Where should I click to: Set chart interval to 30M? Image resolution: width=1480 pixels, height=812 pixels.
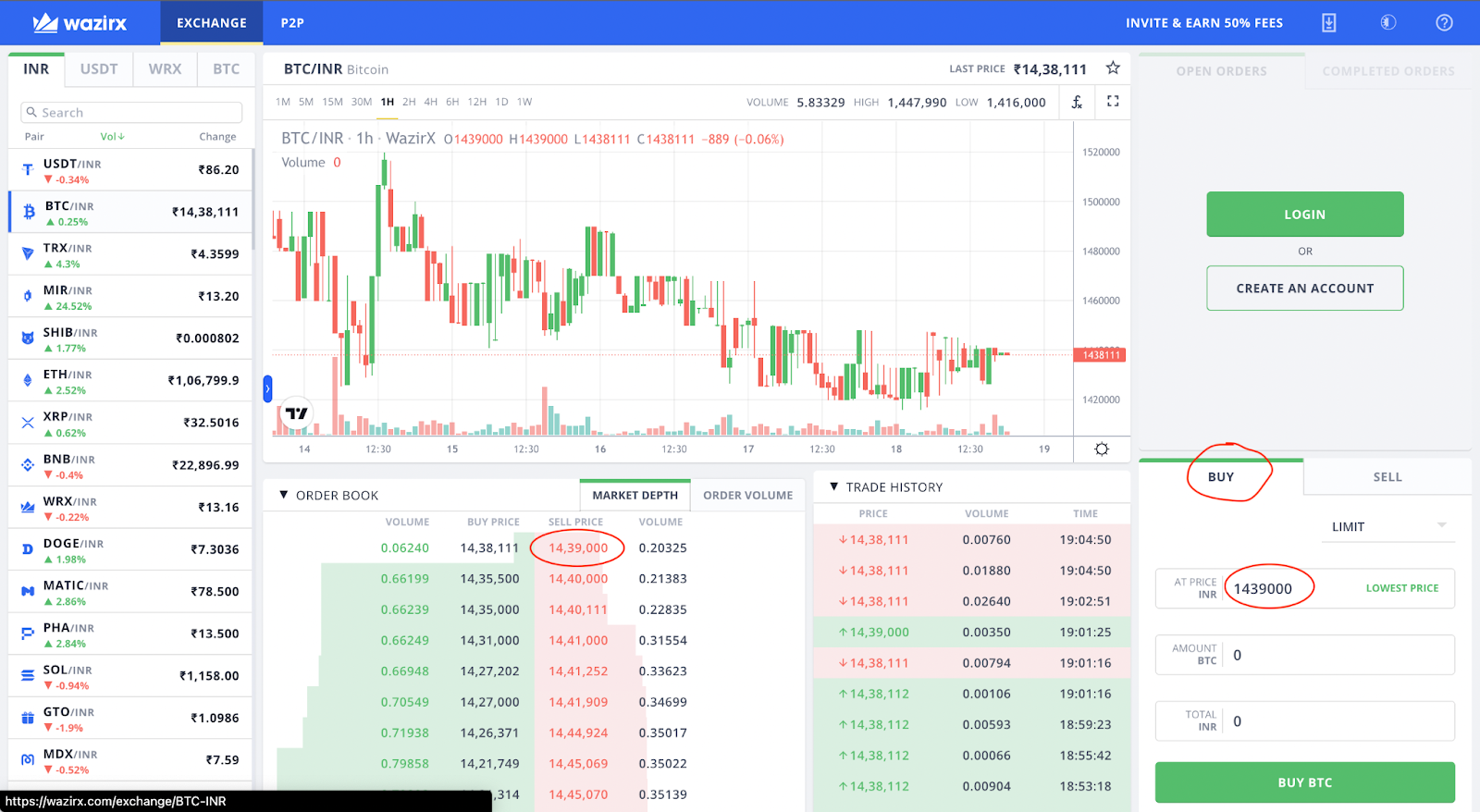click(x=362, y=102)
